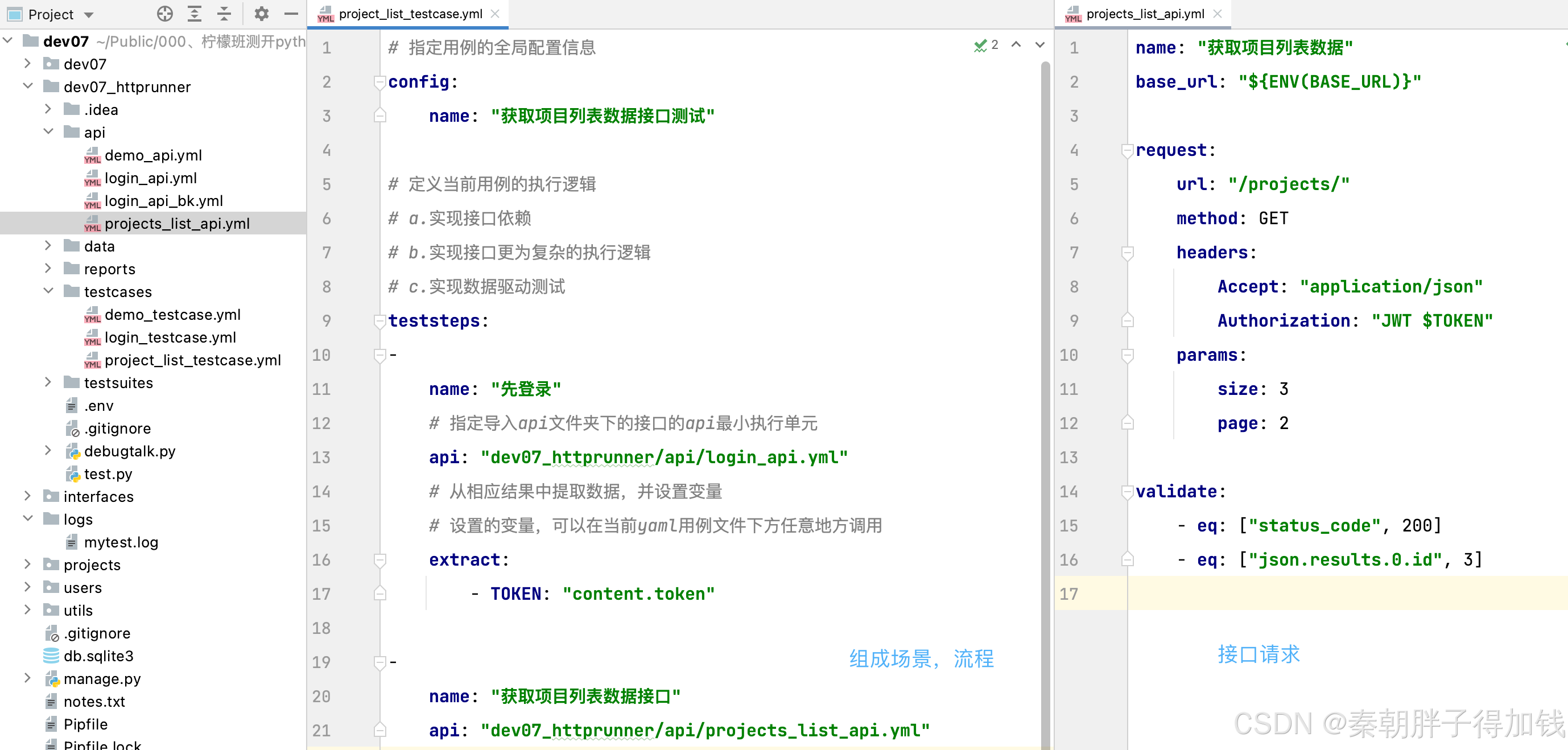Switch to project_list_testcase.yml tab
Image resolution: width=1568 pixels, height=750 pixels.
410,14
